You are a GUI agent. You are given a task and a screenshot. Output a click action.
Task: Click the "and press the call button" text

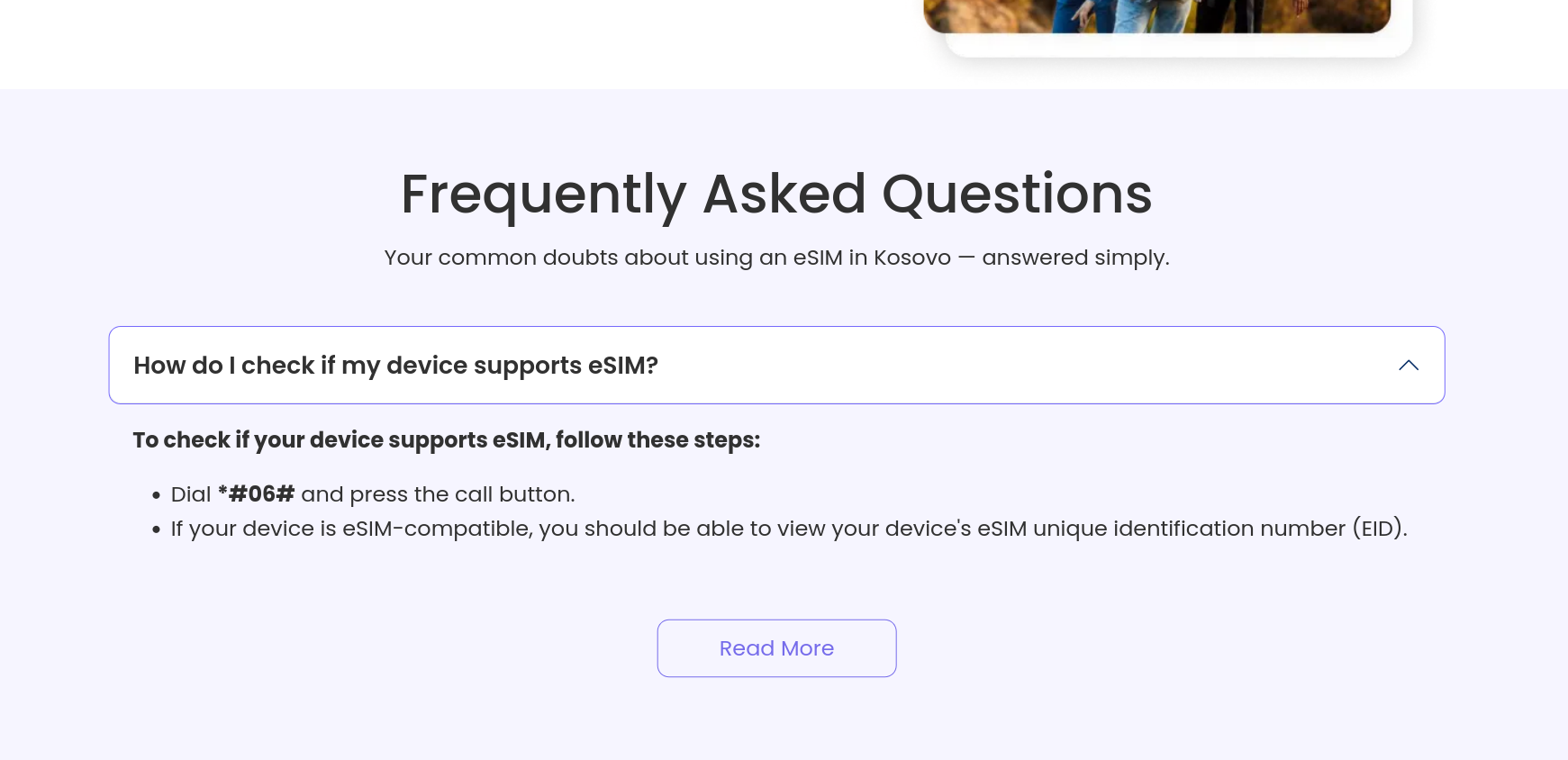click(x=438, y=494)
